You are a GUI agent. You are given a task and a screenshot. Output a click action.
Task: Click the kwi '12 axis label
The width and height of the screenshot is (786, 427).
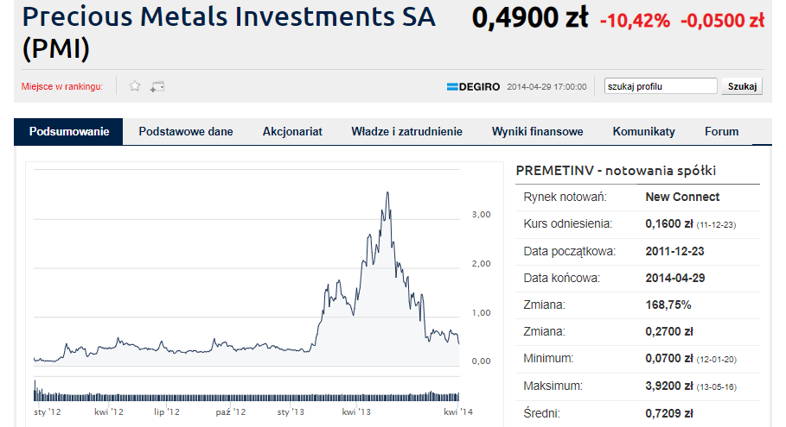click(109, 412)
